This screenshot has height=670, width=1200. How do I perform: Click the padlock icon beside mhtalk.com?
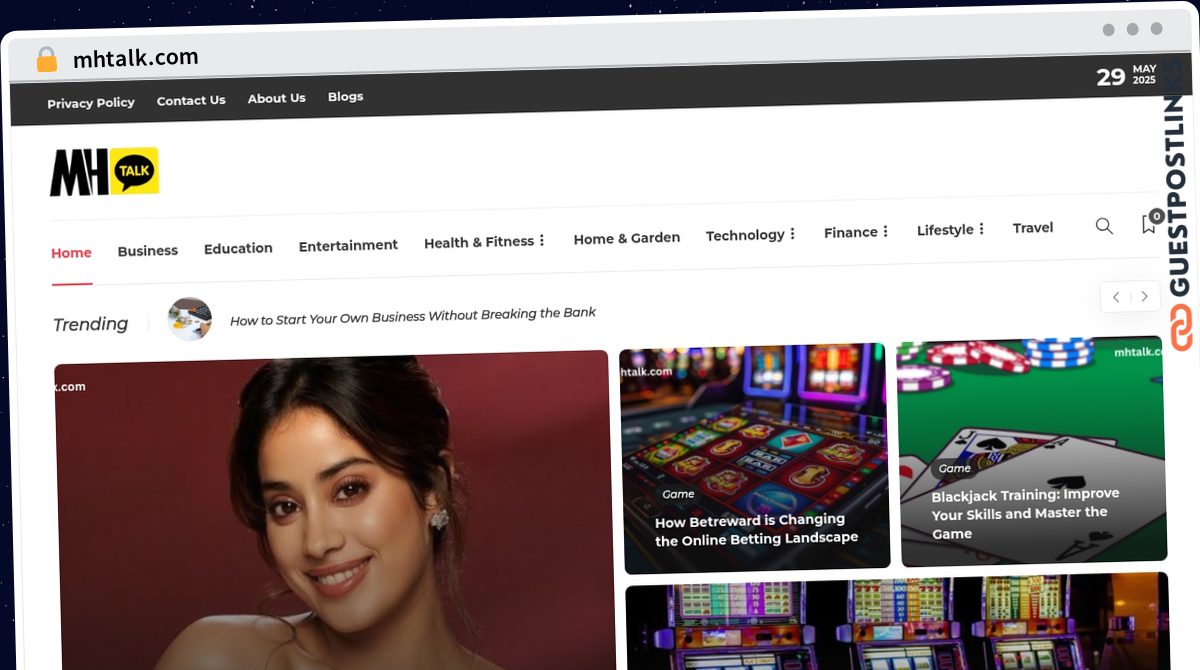46,60
